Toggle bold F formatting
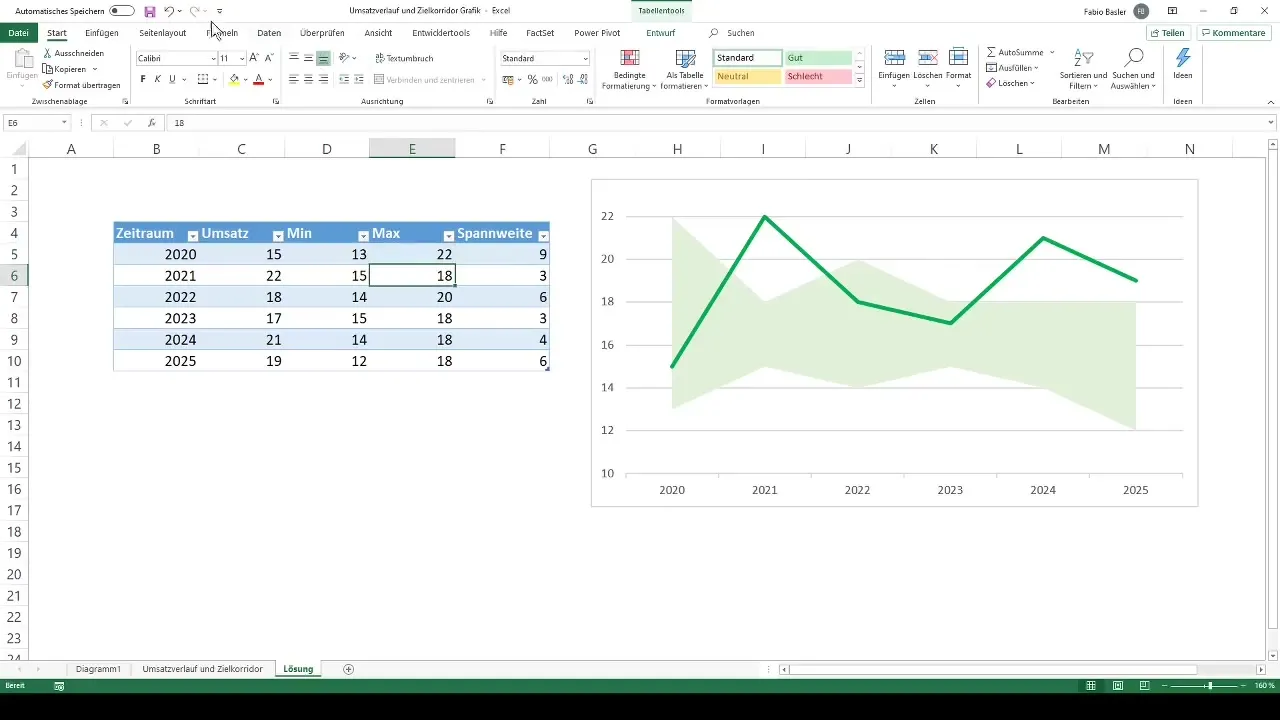This screenshot has width=1280, height=720. pos(143,79)
